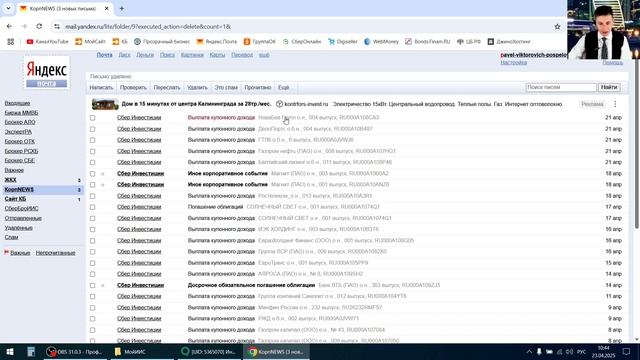Click the Это спам button

tap(226, 87)
